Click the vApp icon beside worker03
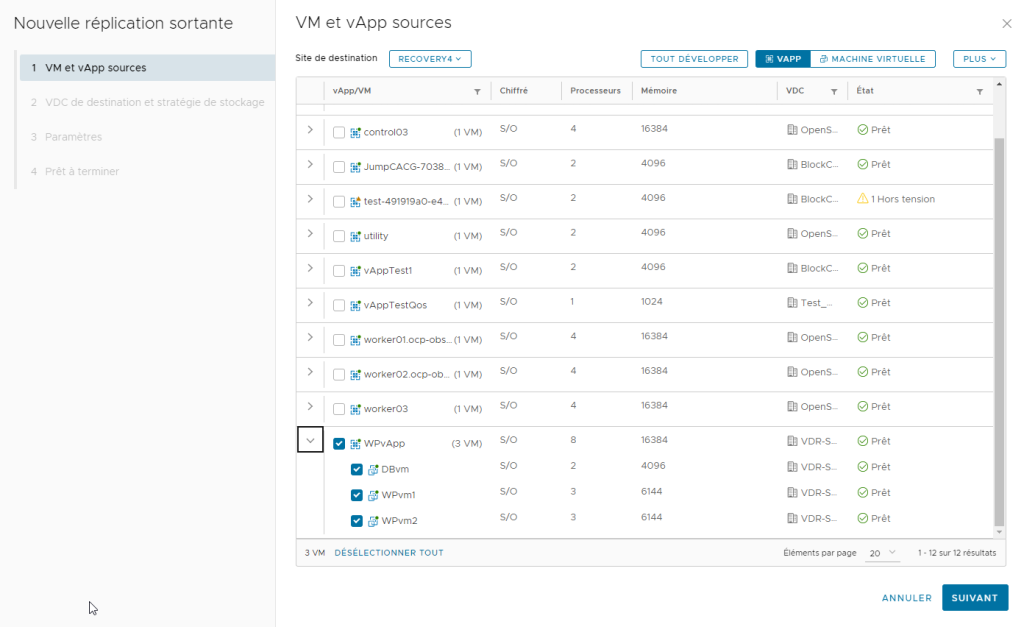The image size is (1024, 627). click(355, 410)
